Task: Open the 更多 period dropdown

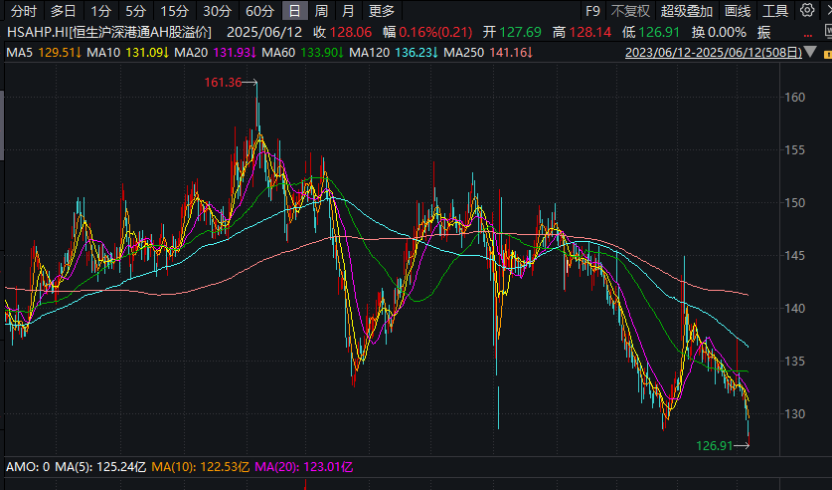Action: [x=381, y=12]
